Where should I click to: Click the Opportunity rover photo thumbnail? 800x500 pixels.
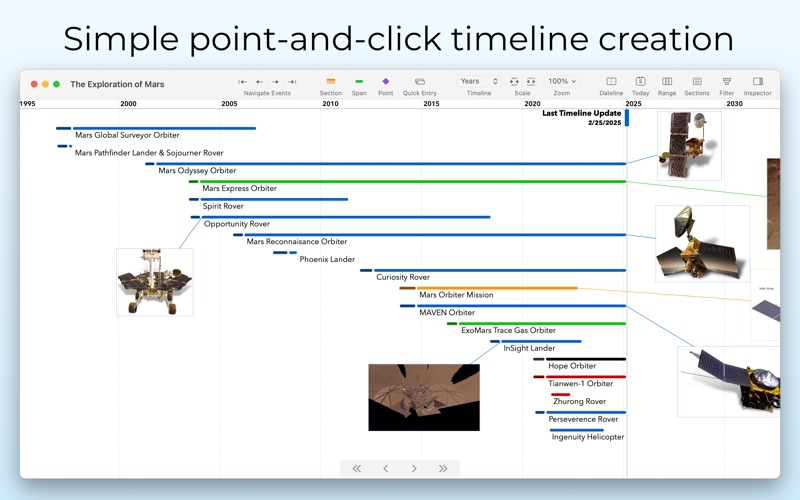tap(155, 282)
